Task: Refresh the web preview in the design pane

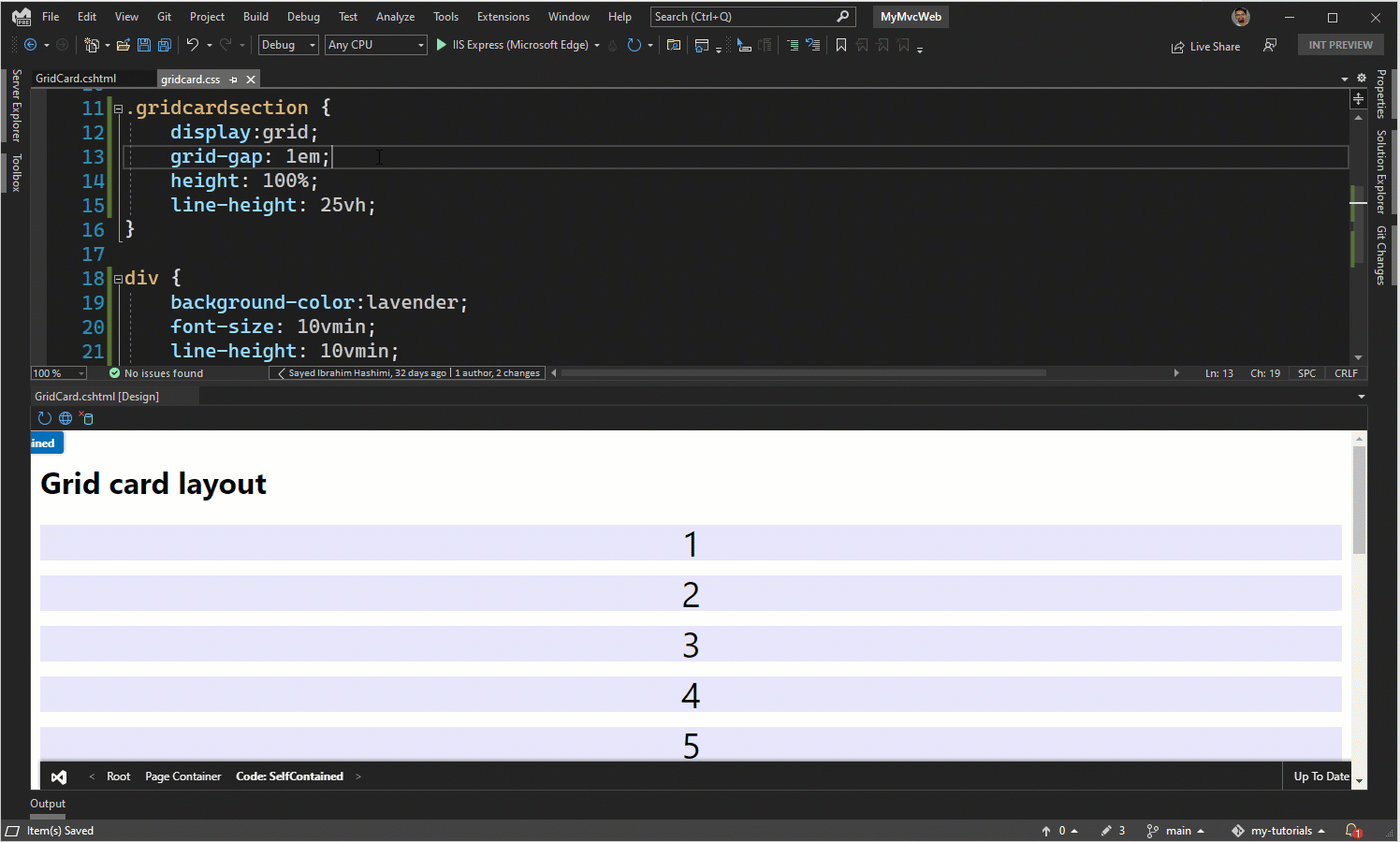Action: point(44,418)
